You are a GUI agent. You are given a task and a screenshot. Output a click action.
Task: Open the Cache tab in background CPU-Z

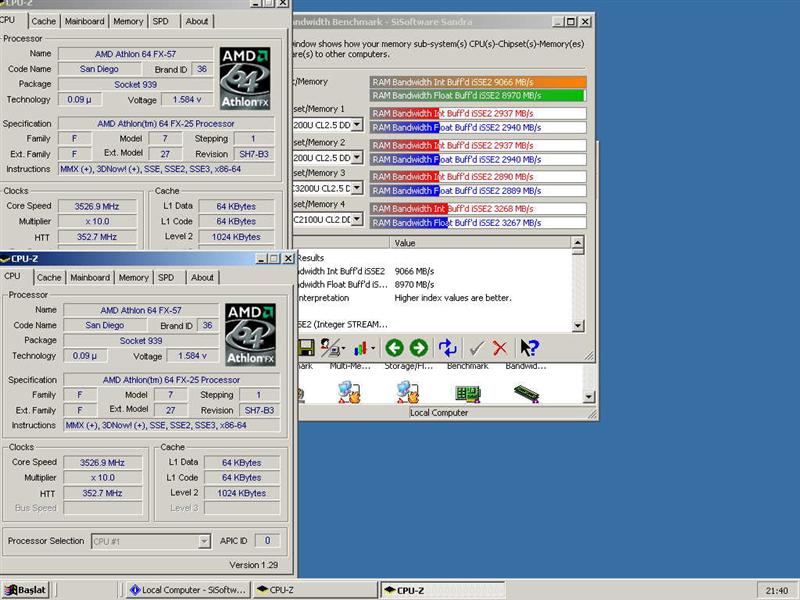pyautogui.click(x=43, y=21)
